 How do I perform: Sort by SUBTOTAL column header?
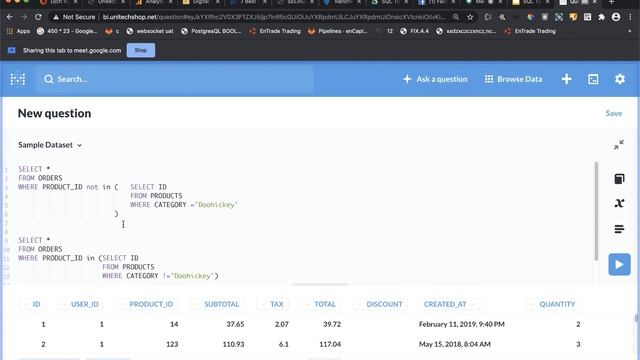(217, 304)
